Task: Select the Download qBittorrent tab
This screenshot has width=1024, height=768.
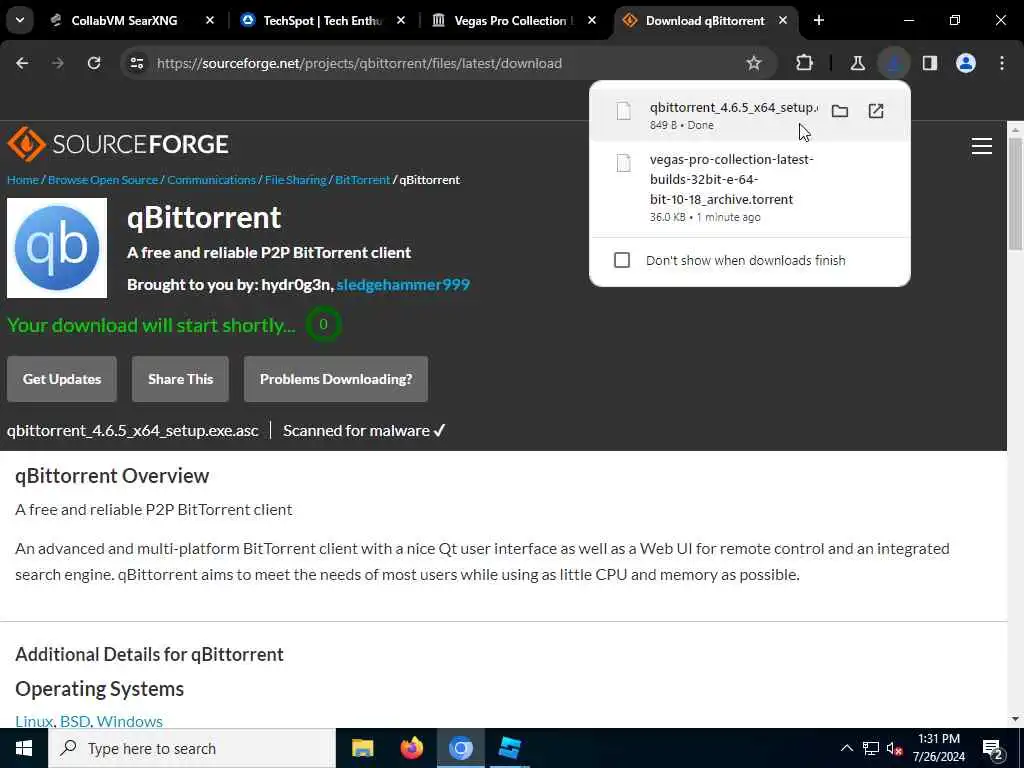Action: pos(705,20)
